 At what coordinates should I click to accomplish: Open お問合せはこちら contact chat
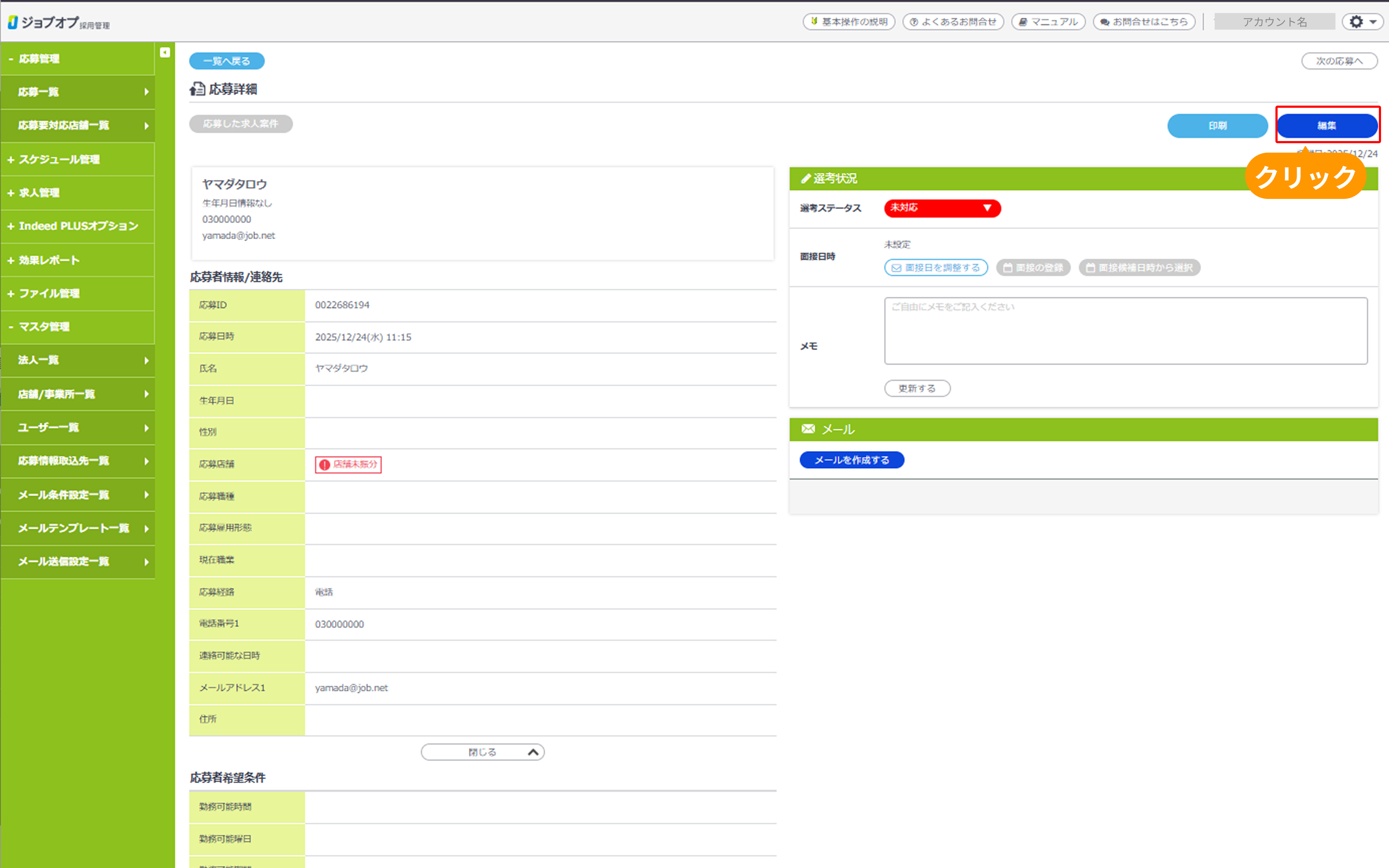pos(1144,22)
